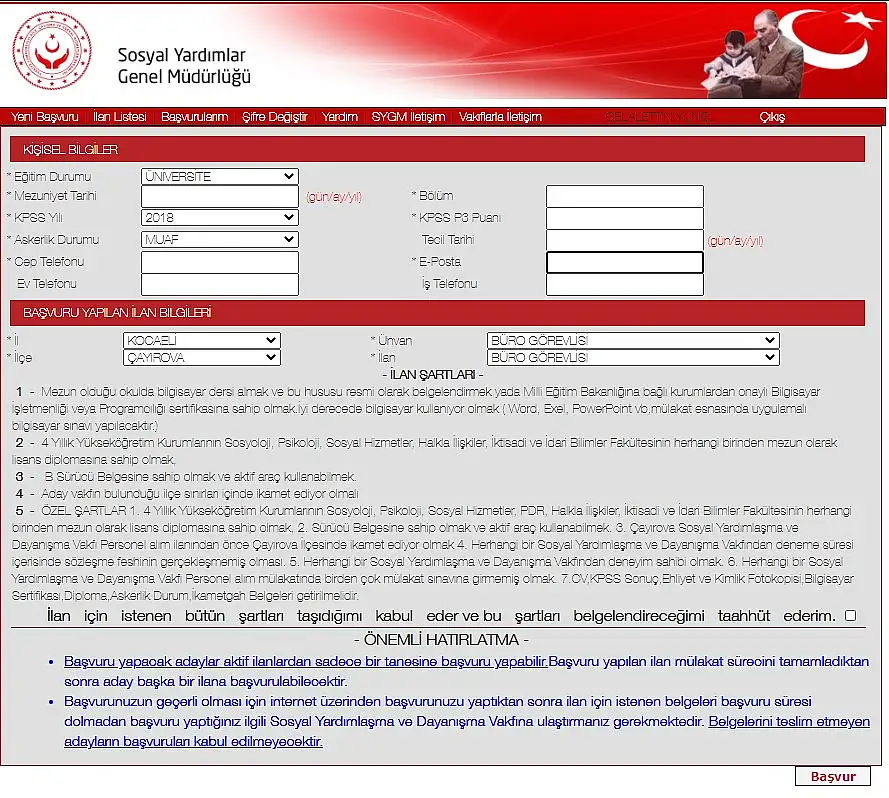Focus the Tecil Tarihi input field
This screenshot has height=798, width=889.
(x=625, y=240)
